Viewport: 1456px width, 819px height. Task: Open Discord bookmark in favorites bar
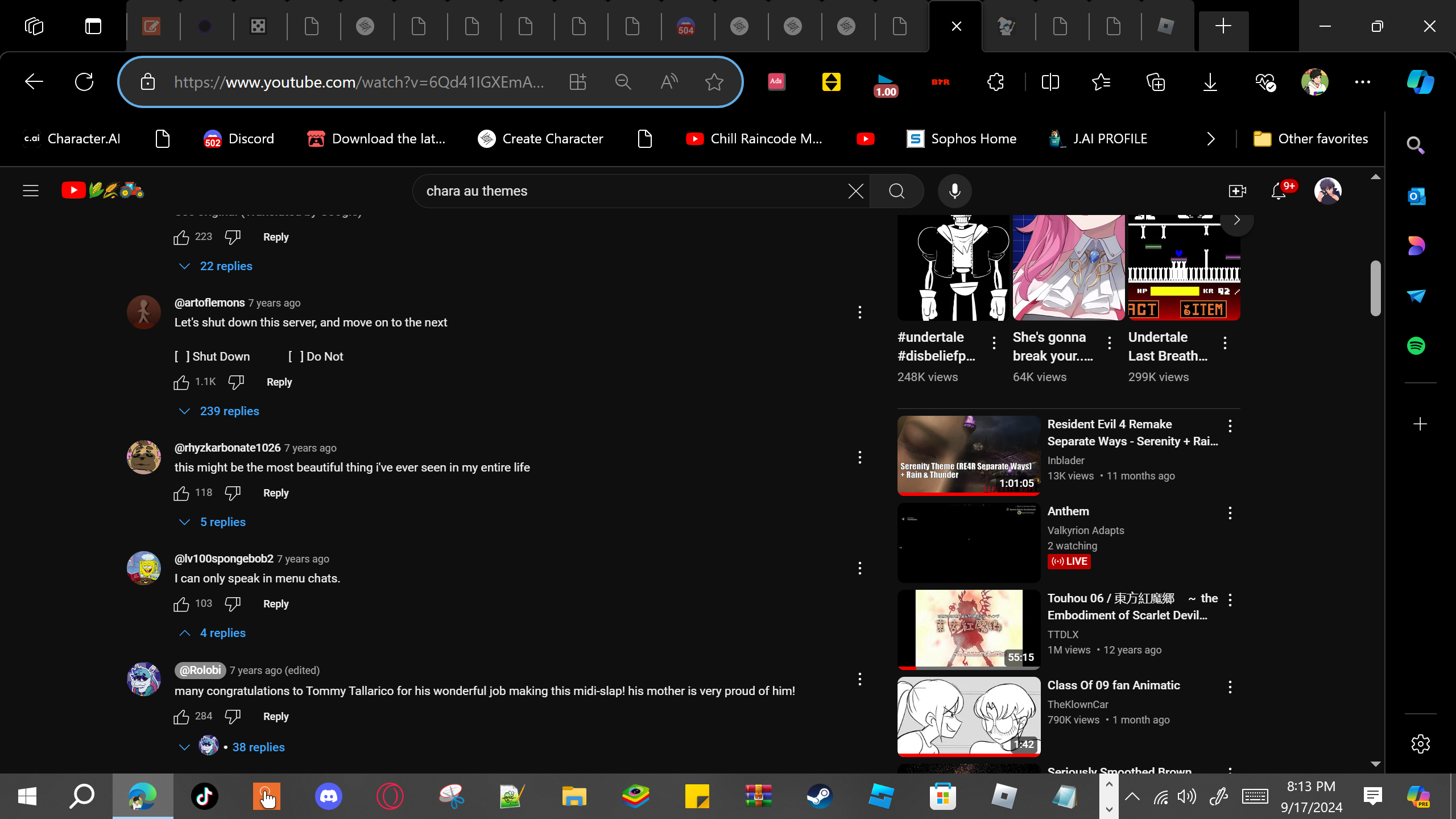pyautogui.click(x=239, y=139)
